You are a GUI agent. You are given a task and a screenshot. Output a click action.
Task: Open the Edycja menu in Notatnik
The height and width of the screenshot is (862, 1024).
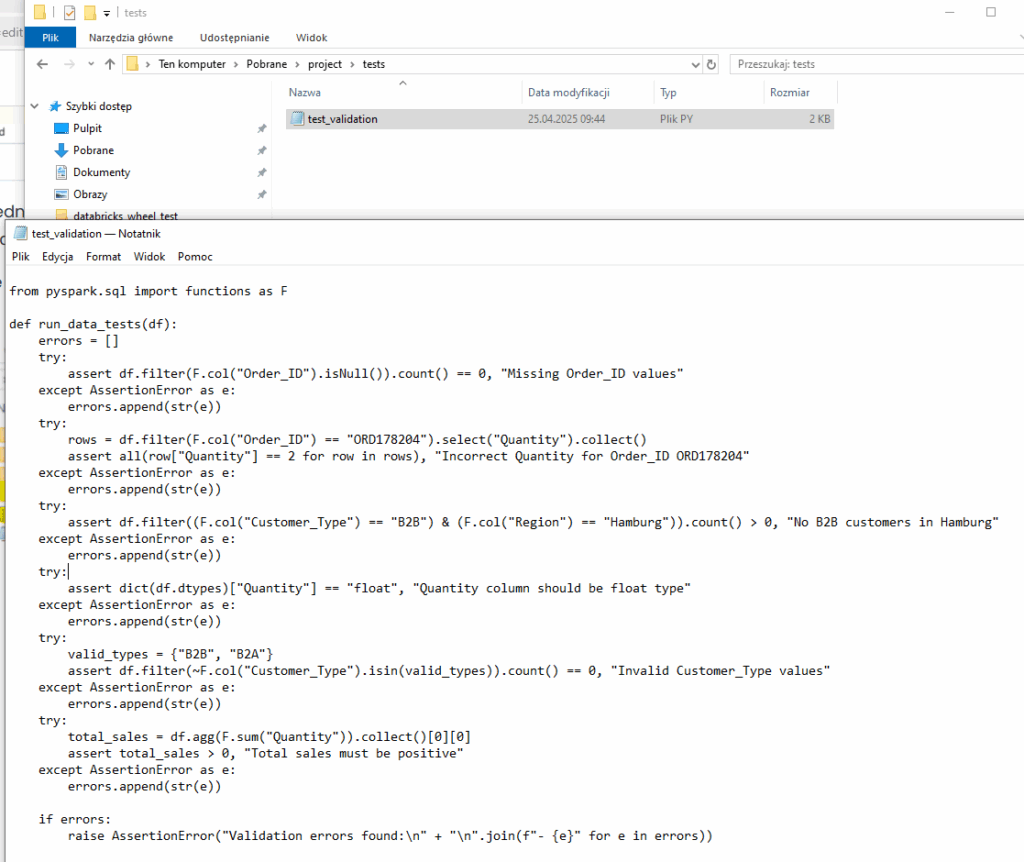57,257
